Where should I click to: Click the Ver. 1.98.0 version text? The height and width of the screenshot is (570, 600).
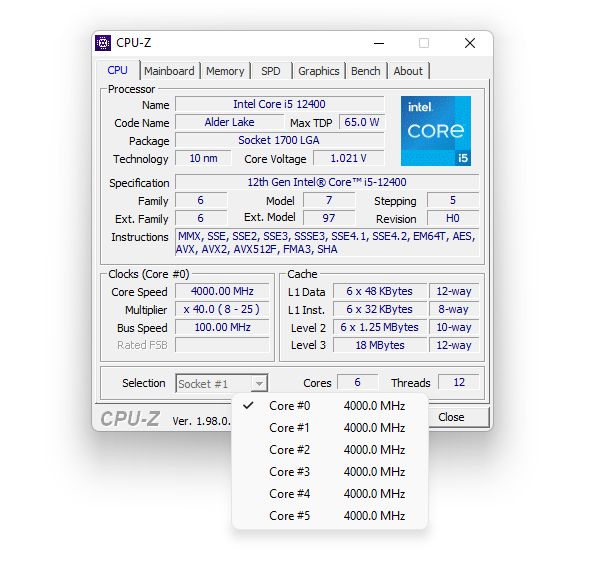click(x=201, y=421)
